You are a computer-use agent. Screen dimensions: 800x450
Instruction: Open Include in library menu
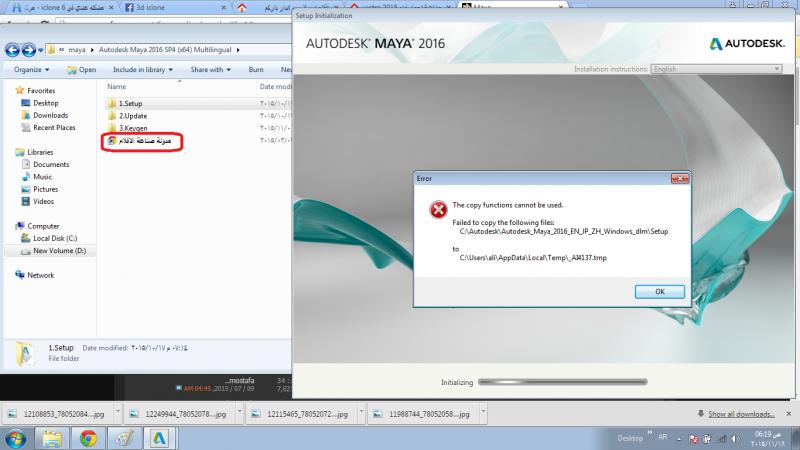coord(143,69)
